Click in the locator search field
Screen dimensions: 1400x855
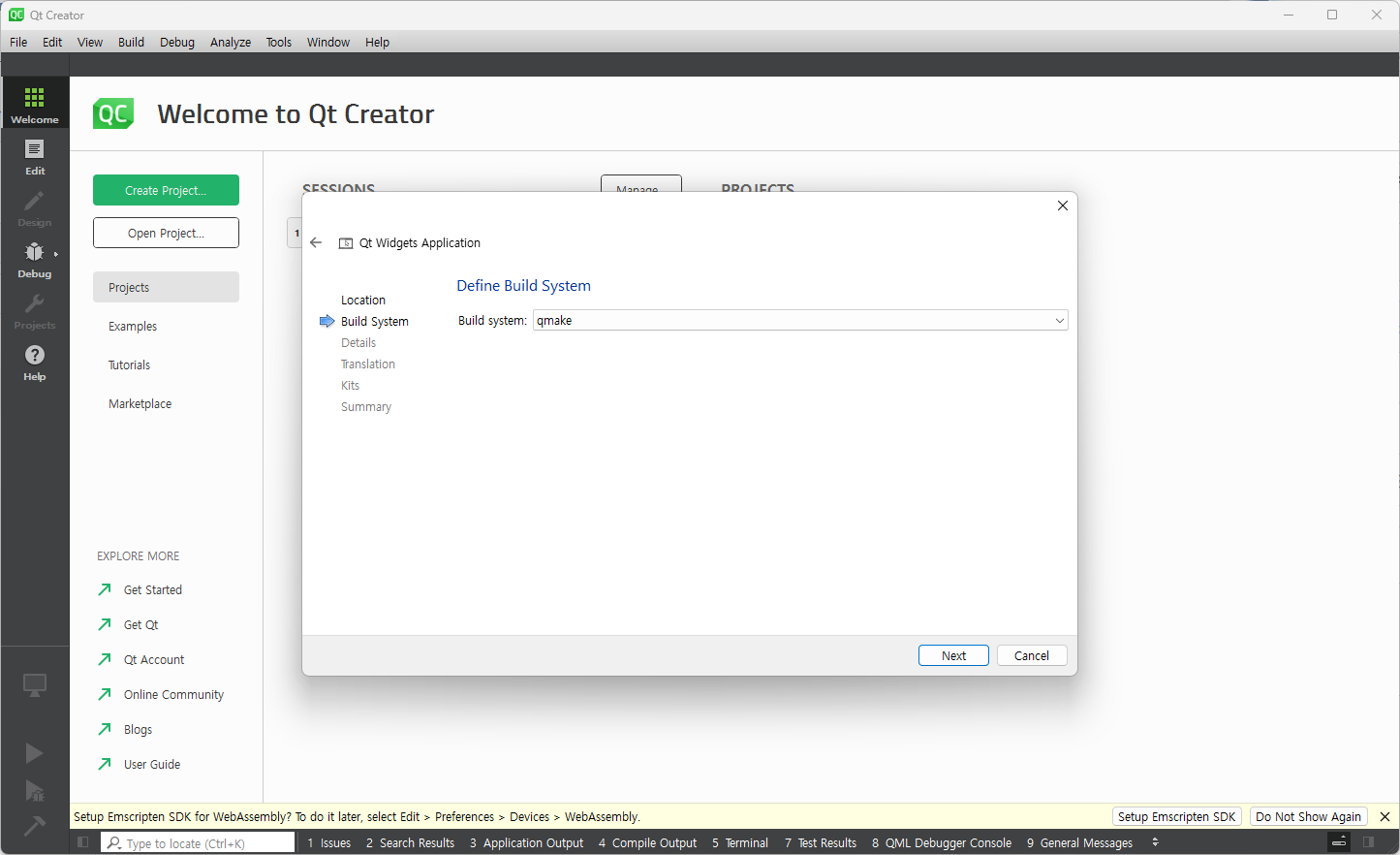[x=198, y=842]
